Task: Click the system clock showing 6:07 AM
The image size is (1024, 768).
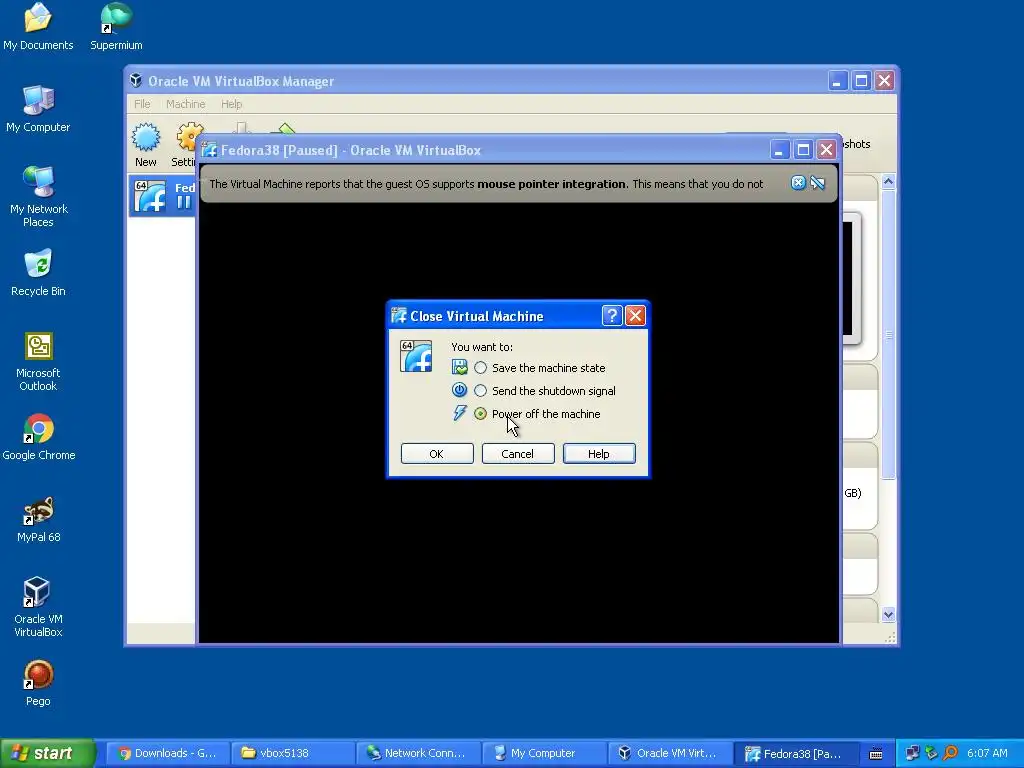Action: pyautogui.click(x=987, y=753)
